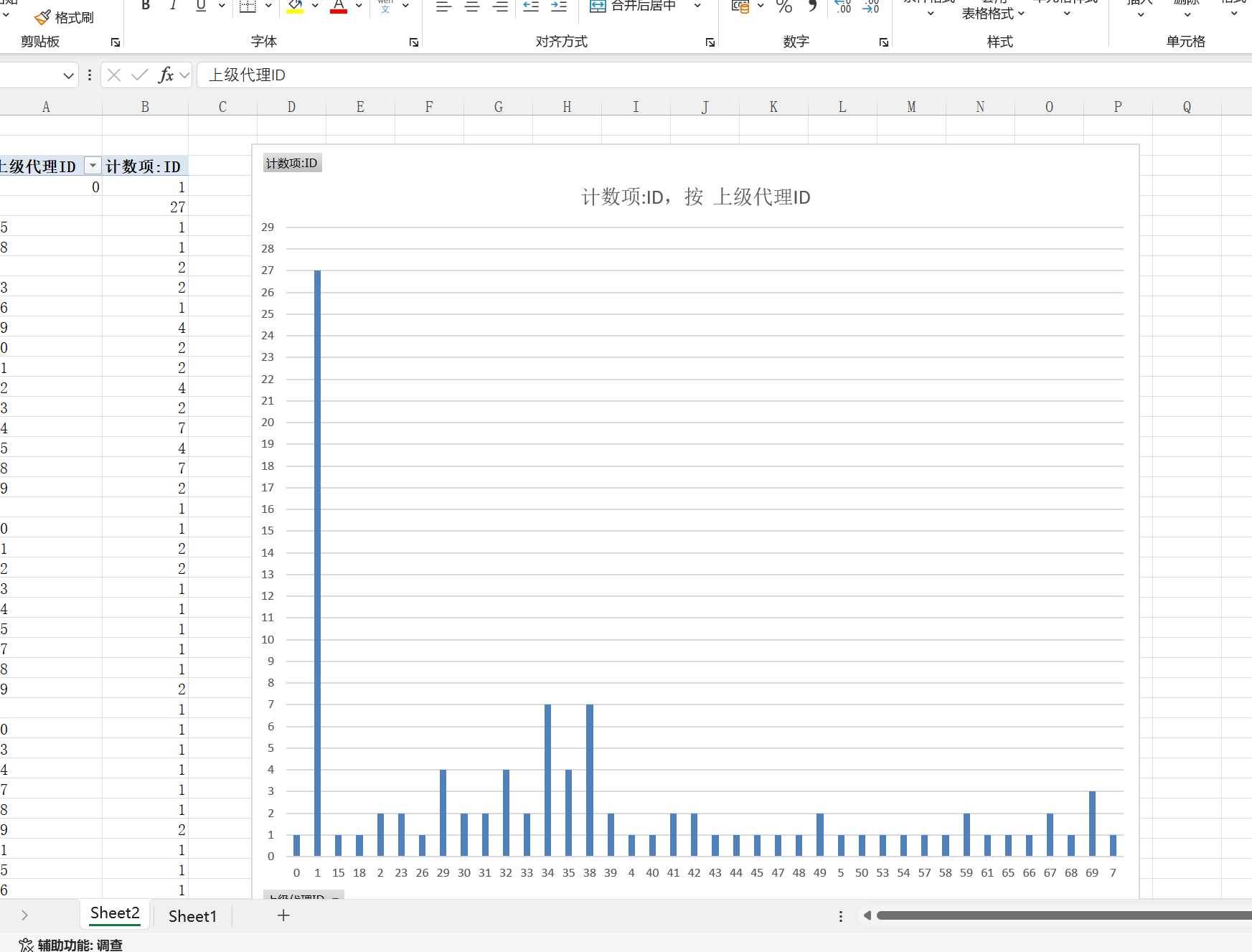Screen dimensions: 1252x952
Task: Click the Insert Function fx icon
Action: (166, 75)
